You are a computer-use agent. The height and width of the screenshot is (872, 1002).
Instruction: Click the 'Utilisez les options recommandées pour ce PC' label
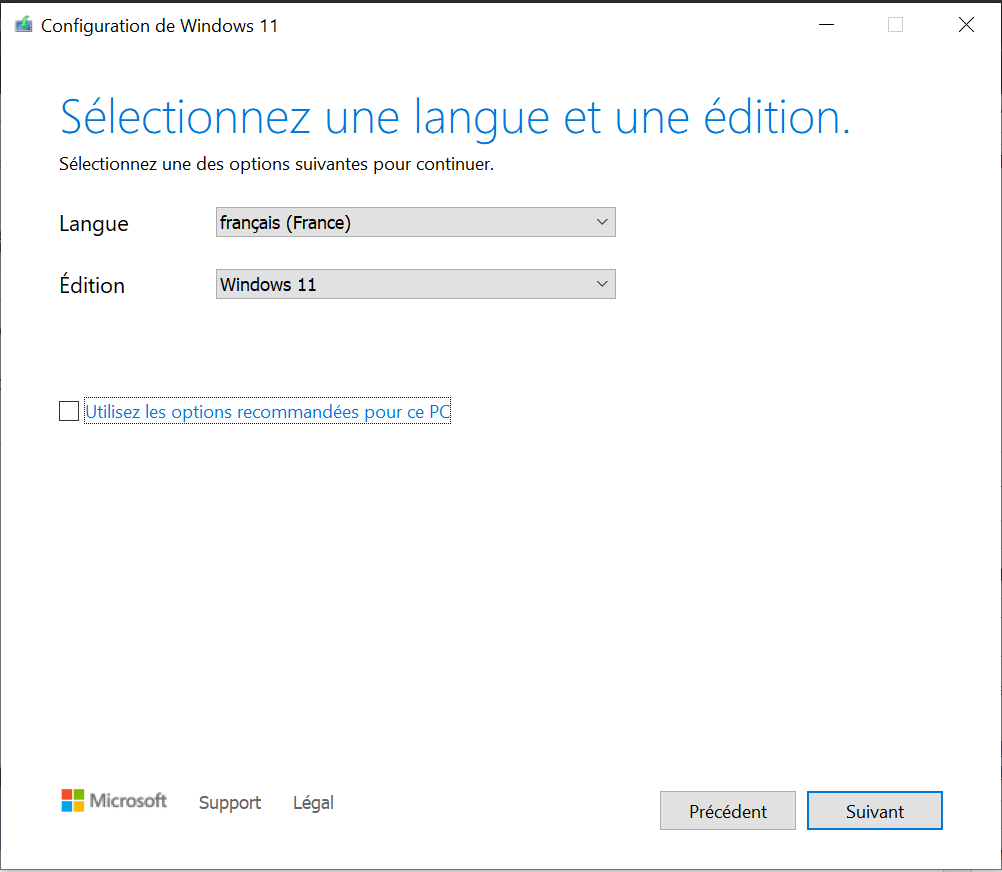[x=268, y=411]
